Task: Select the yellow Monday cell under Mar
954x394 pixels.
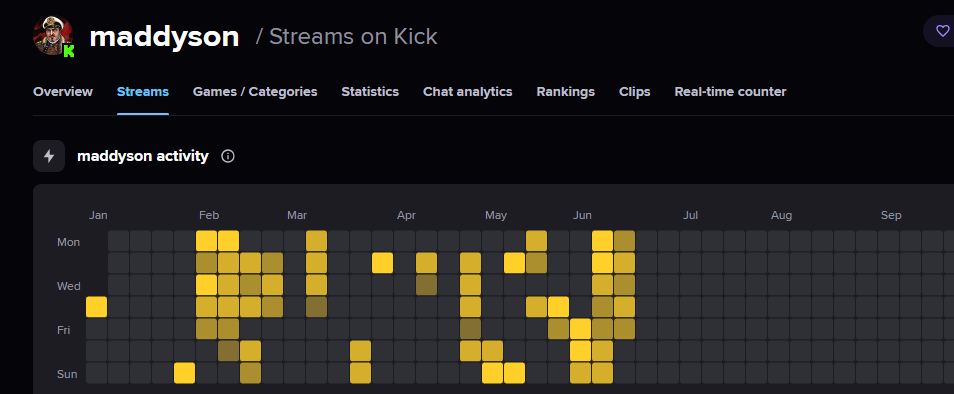Action: pyautogui.click(x=316, y=241)
